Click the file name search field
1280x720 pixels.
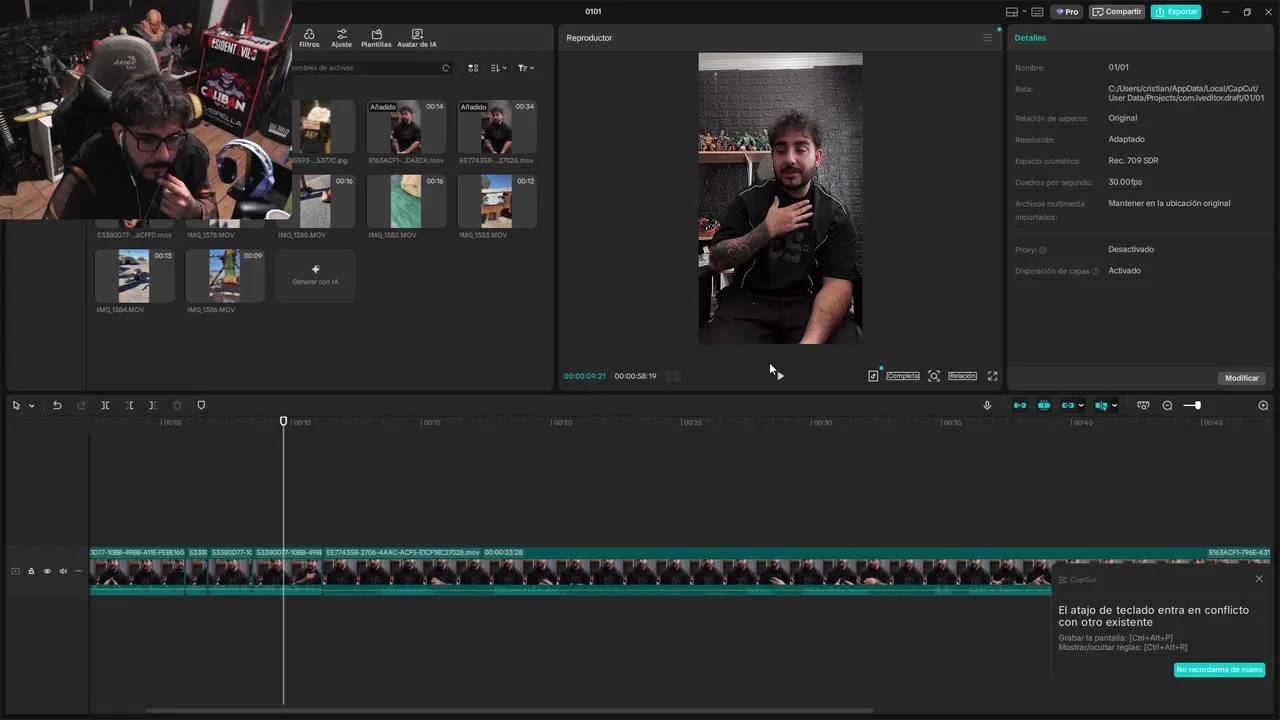tap(372, 68)
